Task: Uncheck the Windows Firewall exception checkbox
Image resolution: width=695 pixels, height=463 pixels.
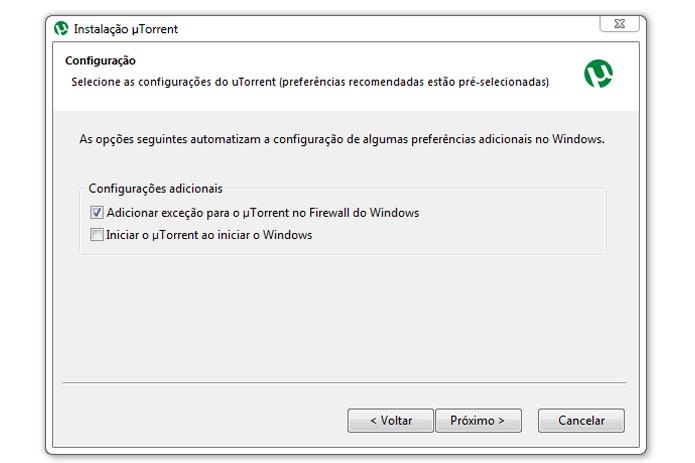Action: 97,213
